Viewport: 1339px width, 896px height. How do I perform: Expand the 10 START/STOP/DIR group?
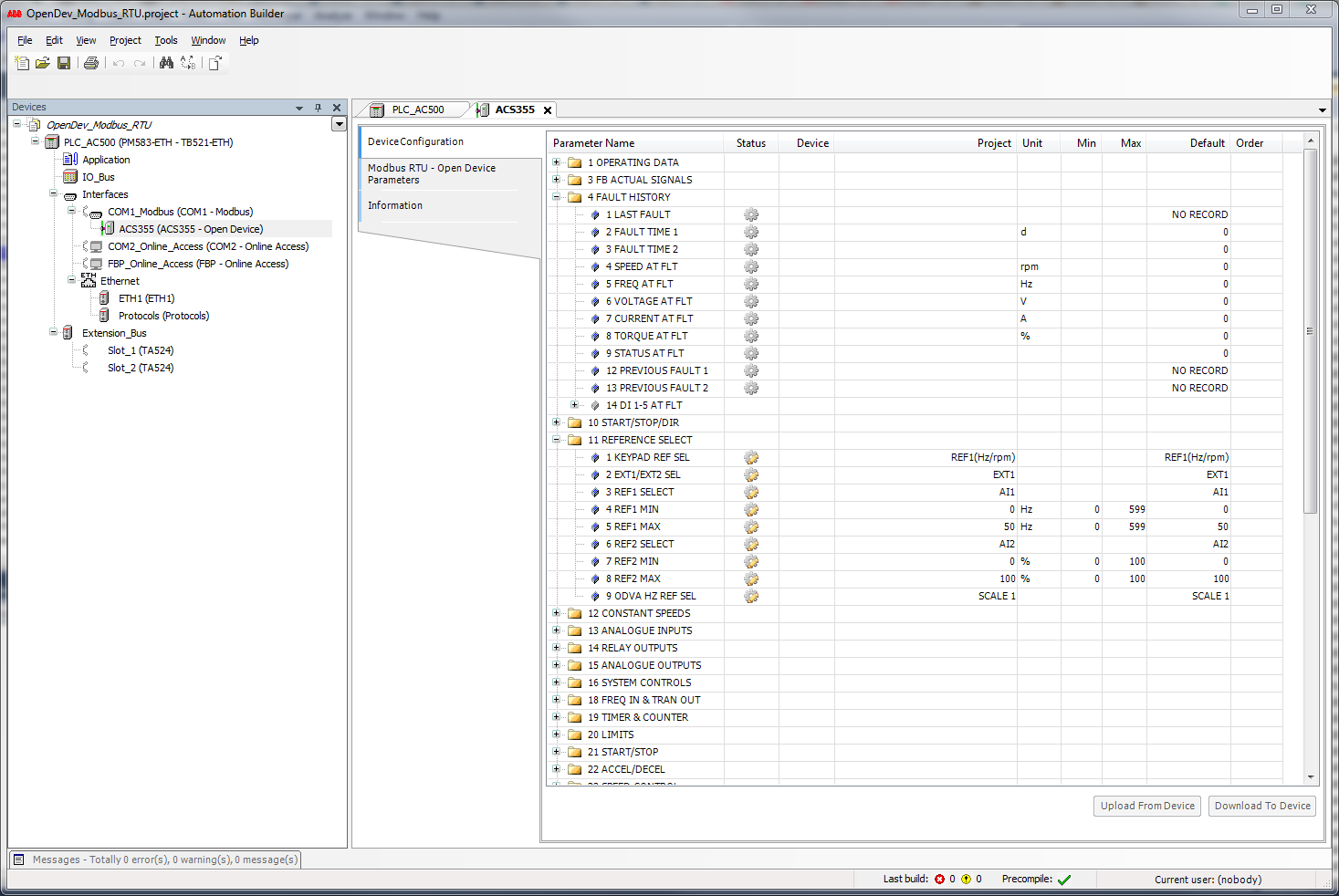pyautogui.click(x=557, y=422)
